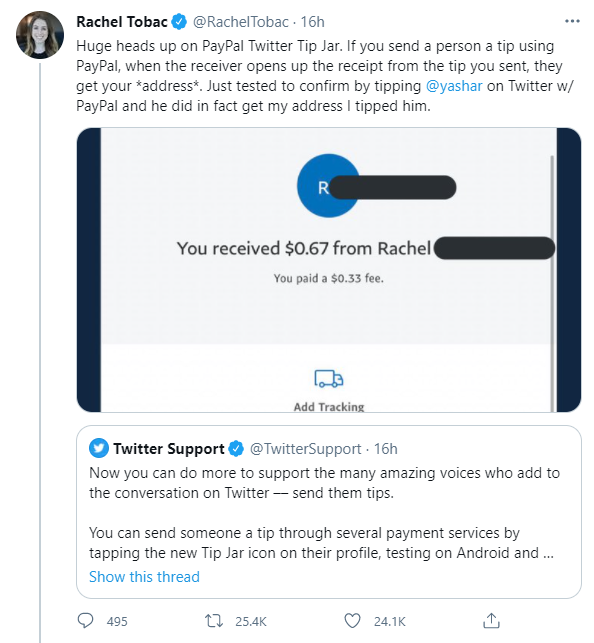Click Rachel Tobac's profile photo
This screenshot has height=643, width=594.
tap(40, 35)
